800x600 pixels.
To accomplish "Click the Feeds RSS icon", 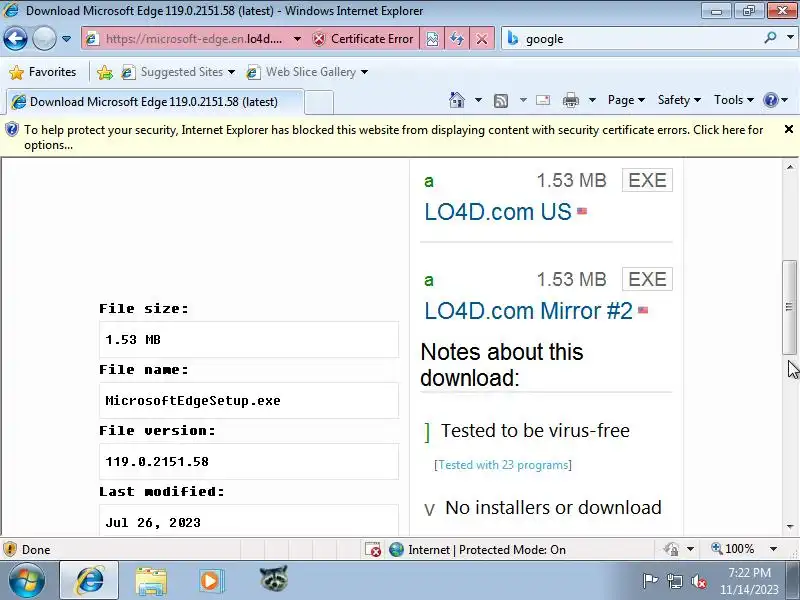I will pos(501,101).
